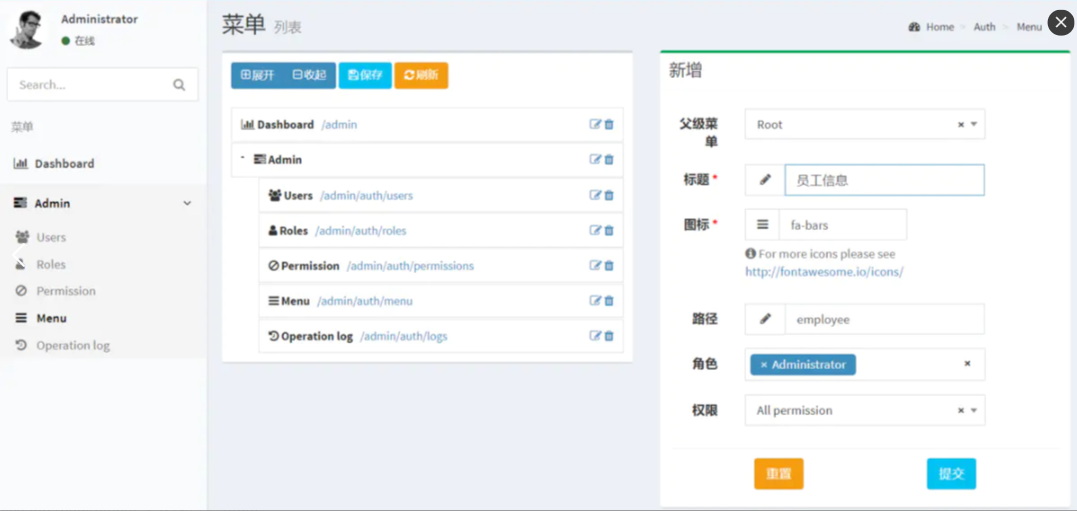The image size is (1077, 511).
Task: Clear the Root parent menu selection
Action: coord(961,125)
